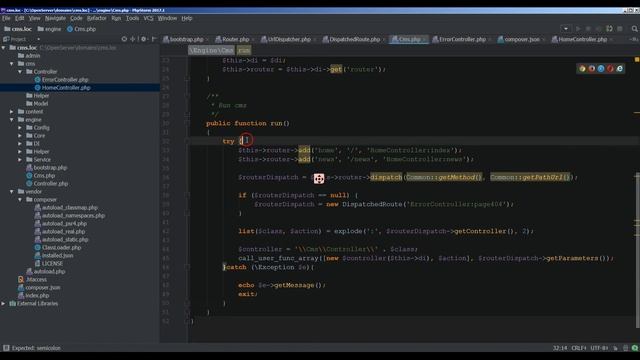
Task: Click yellow warning marker above the editor scrollbar
Action: [637, 60]
